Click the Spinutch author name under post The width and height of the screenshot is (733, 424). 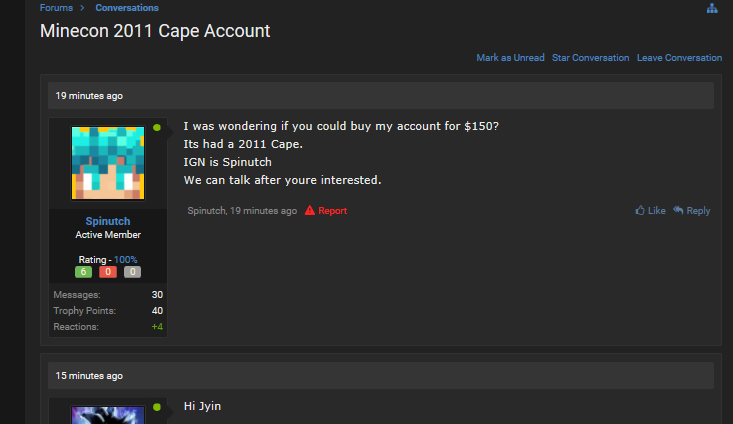tap(206, 211)
